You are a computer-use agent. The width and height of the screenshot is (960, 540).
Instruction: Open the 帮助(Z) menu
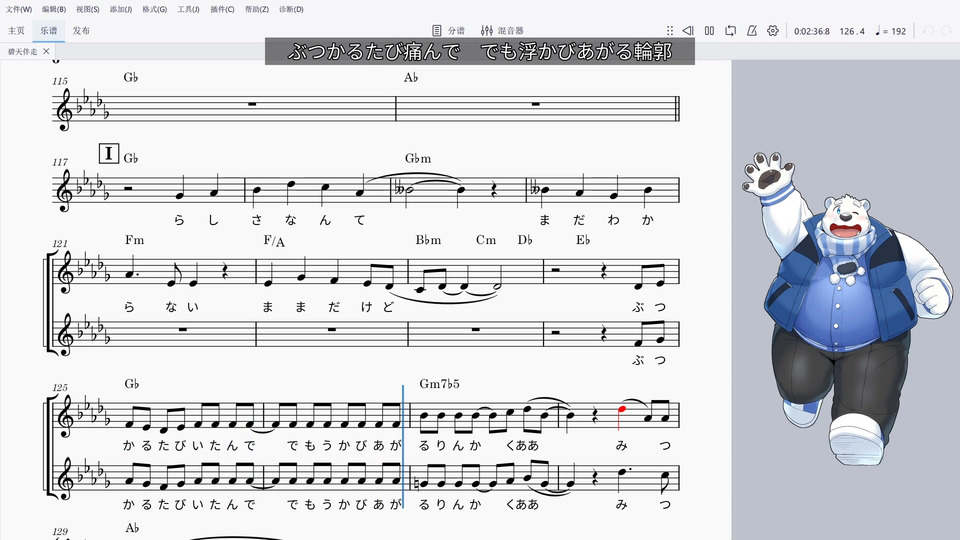pyautogui.click(x=257, y=9)
